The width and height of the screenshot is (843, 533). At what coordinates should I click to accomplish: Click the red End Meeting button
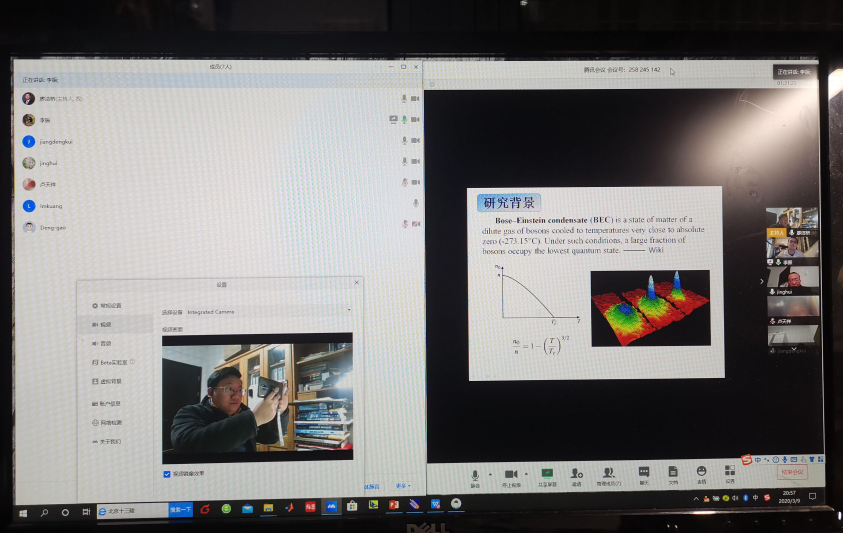pos(791,472)
